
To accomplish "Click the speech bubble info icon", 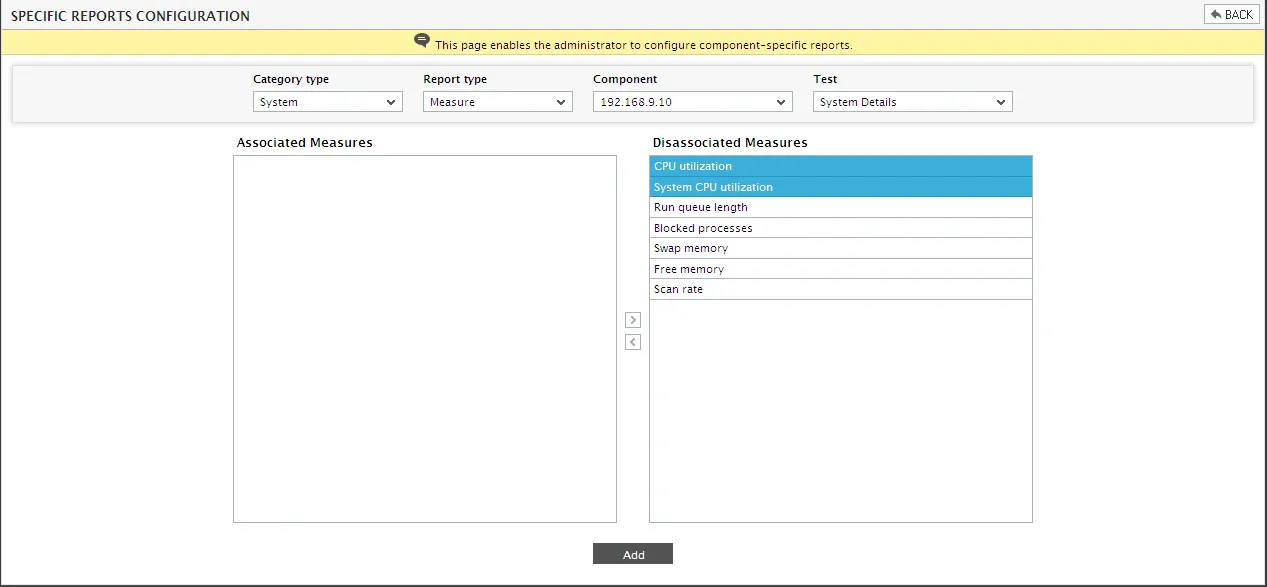I will [422, 41].
